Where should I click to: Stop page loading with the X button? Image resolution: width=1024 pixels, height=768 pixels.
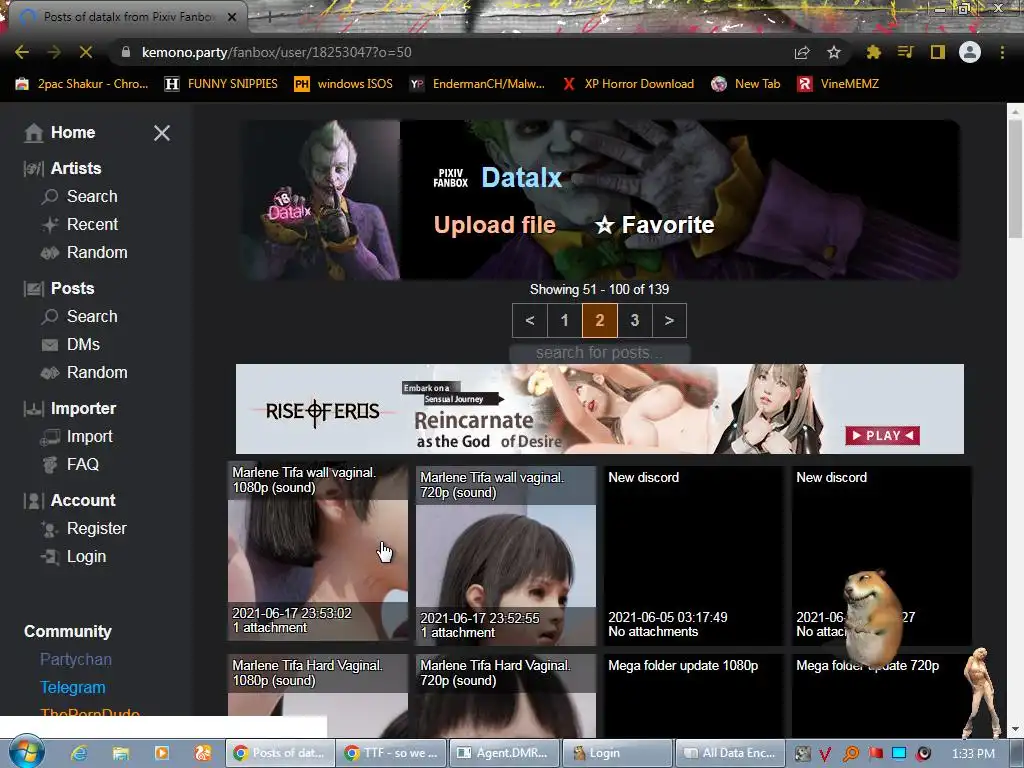(86, 52)
